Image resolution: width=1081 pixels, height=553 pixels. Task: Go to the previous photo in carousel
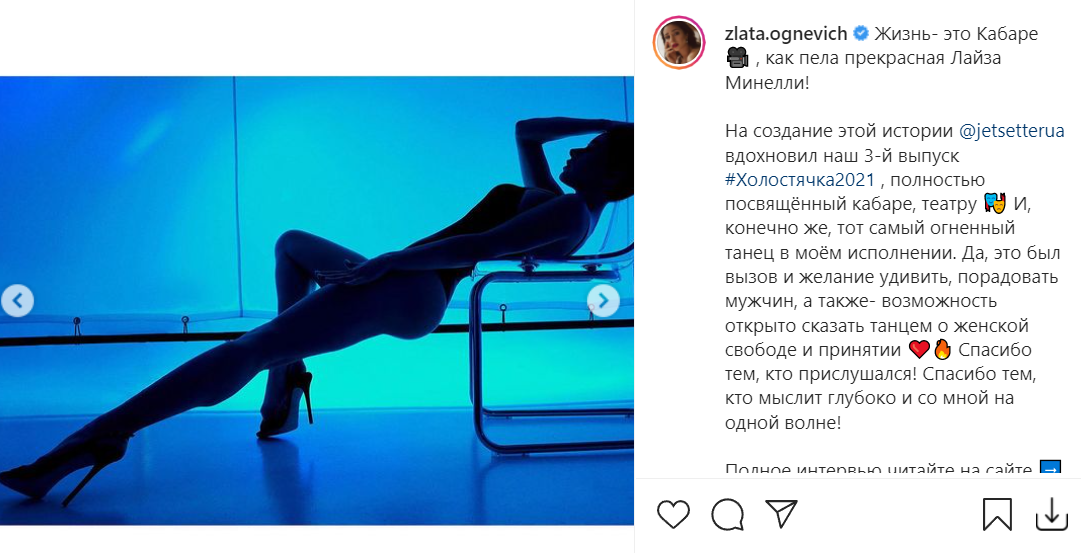[18, 301]
